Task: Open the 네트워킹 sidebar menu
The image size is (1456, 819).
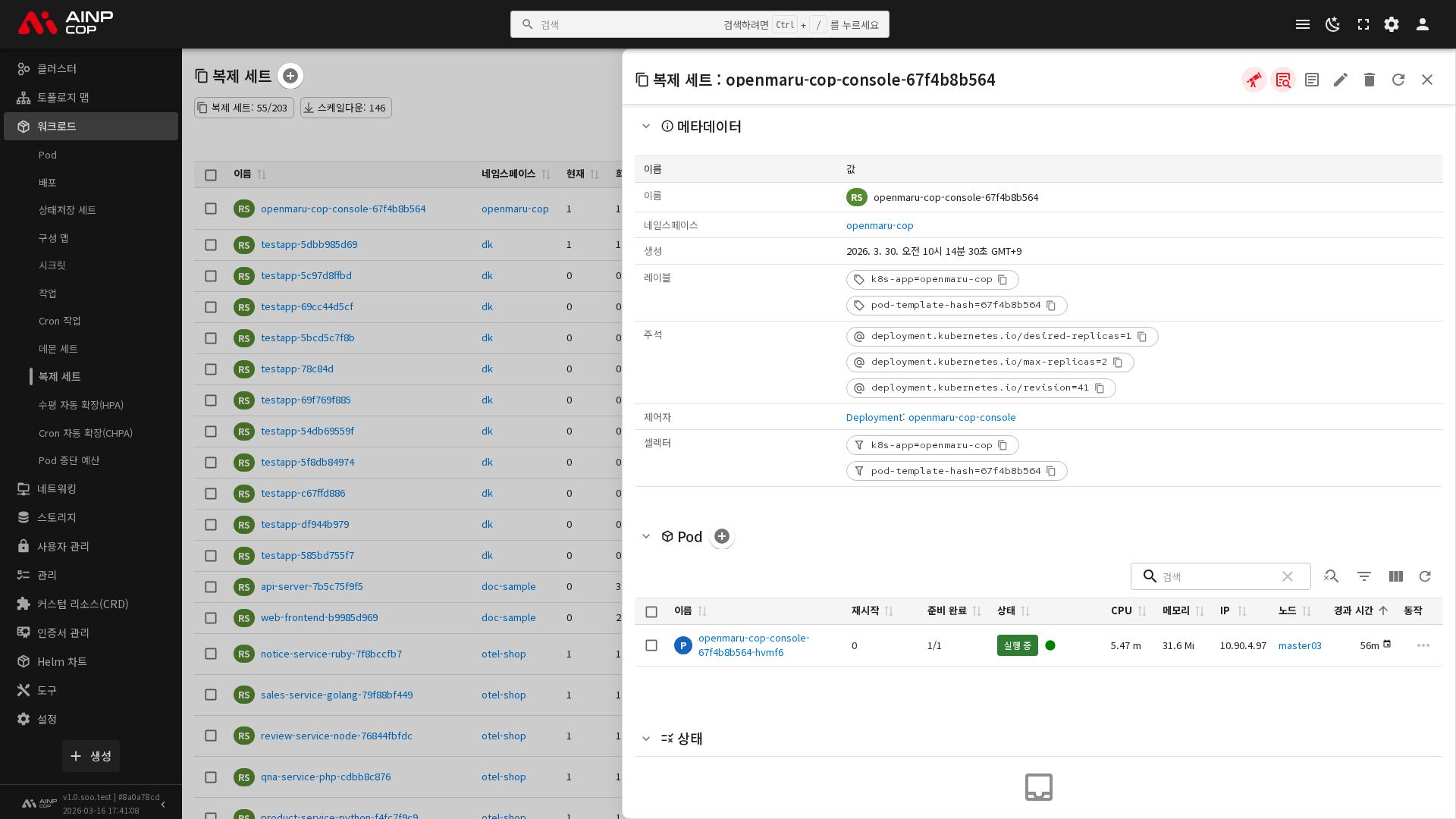Action: coord(57,489)
